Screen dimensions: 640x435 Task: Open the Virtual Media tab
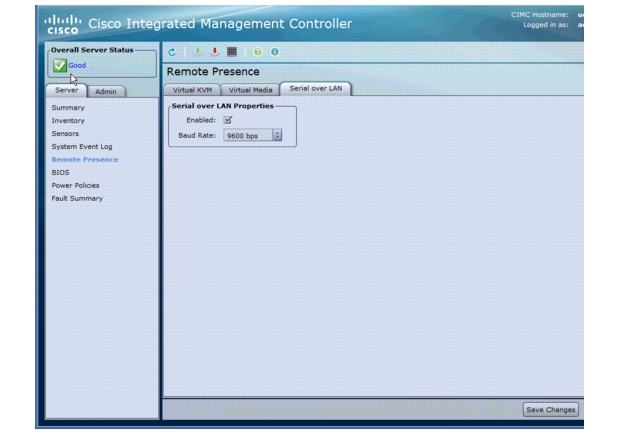click(250, 90)
